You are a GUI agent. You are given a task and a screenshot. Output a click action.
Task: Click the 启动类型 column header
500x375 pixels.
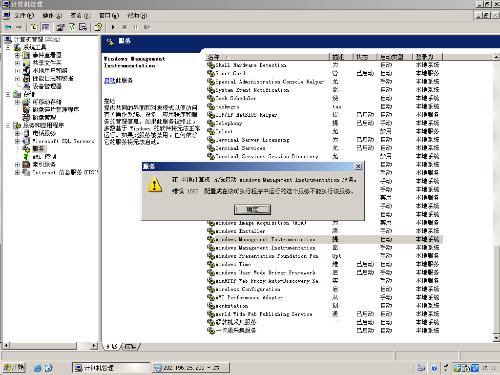click(x=394, y=57)
